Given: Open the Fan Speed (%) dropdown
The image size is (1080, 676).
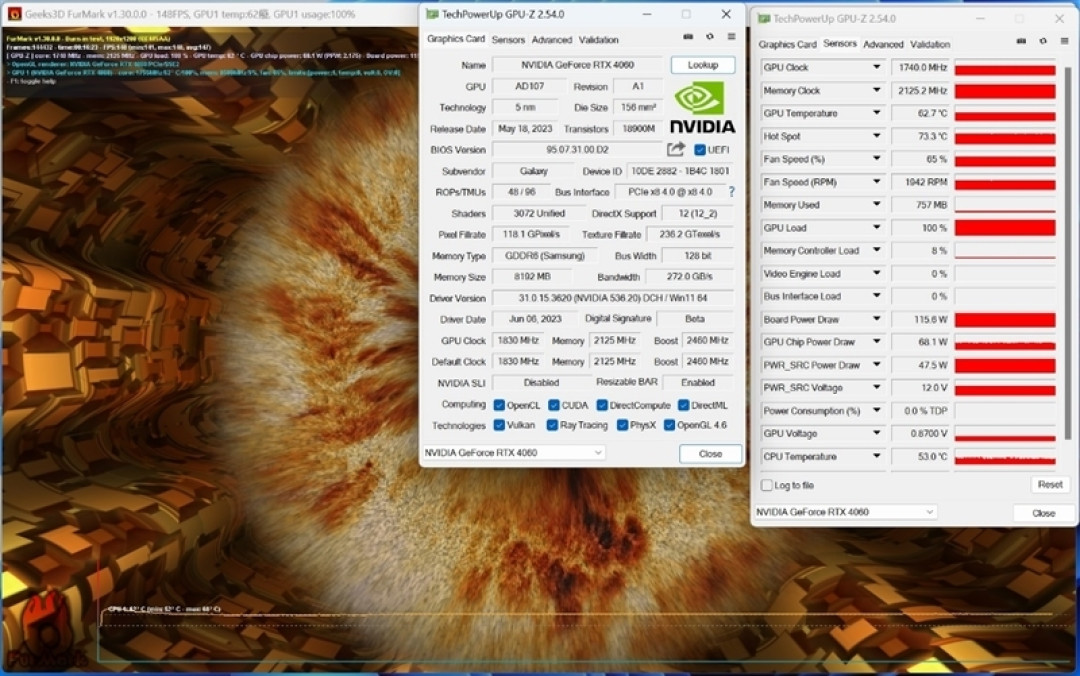Looking at the screenshot, I should [876, 158].
